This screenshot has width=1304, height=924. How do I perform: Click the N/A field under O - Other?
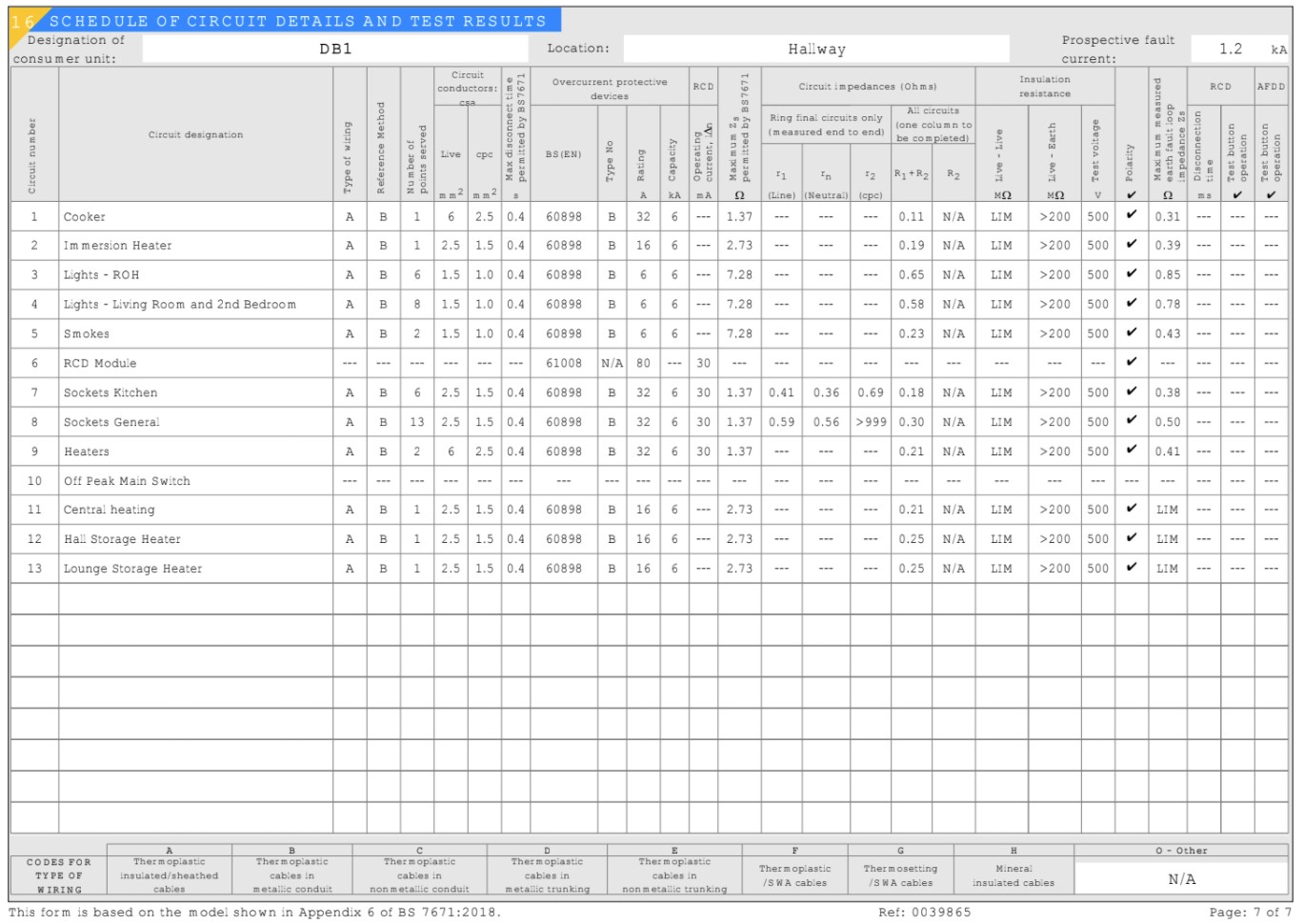pos(1181,879)
